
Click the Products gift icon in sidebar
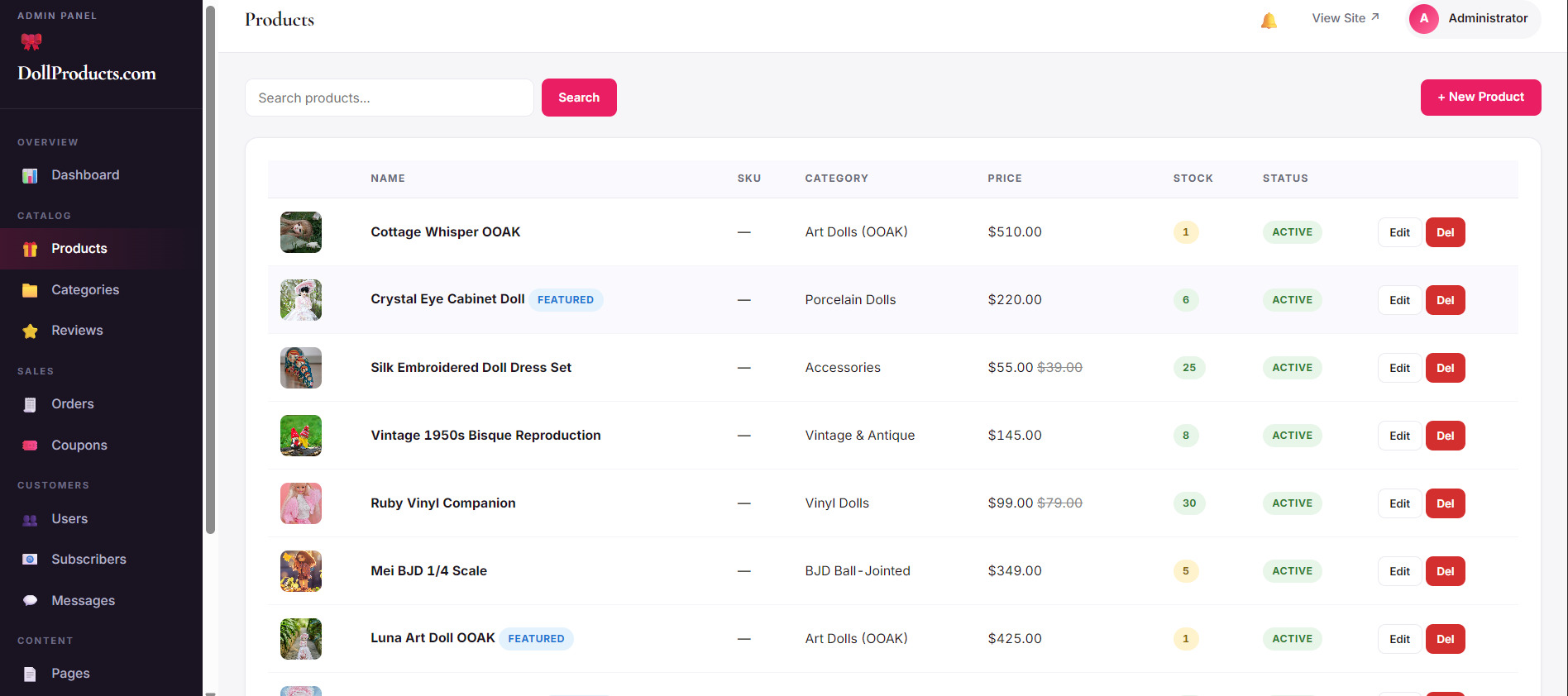click(30, 249)
